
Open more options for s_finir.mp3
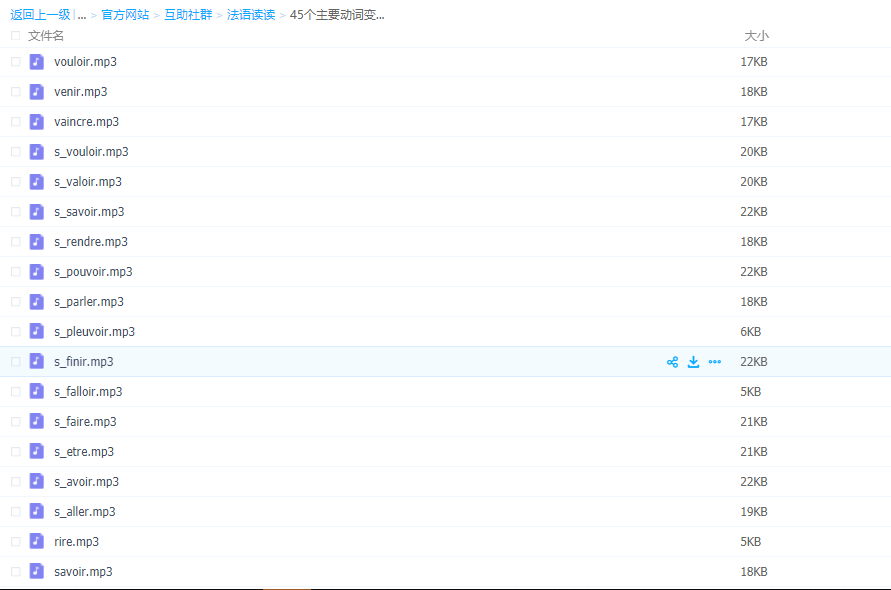pyautogui.click(x=715, y=362)
